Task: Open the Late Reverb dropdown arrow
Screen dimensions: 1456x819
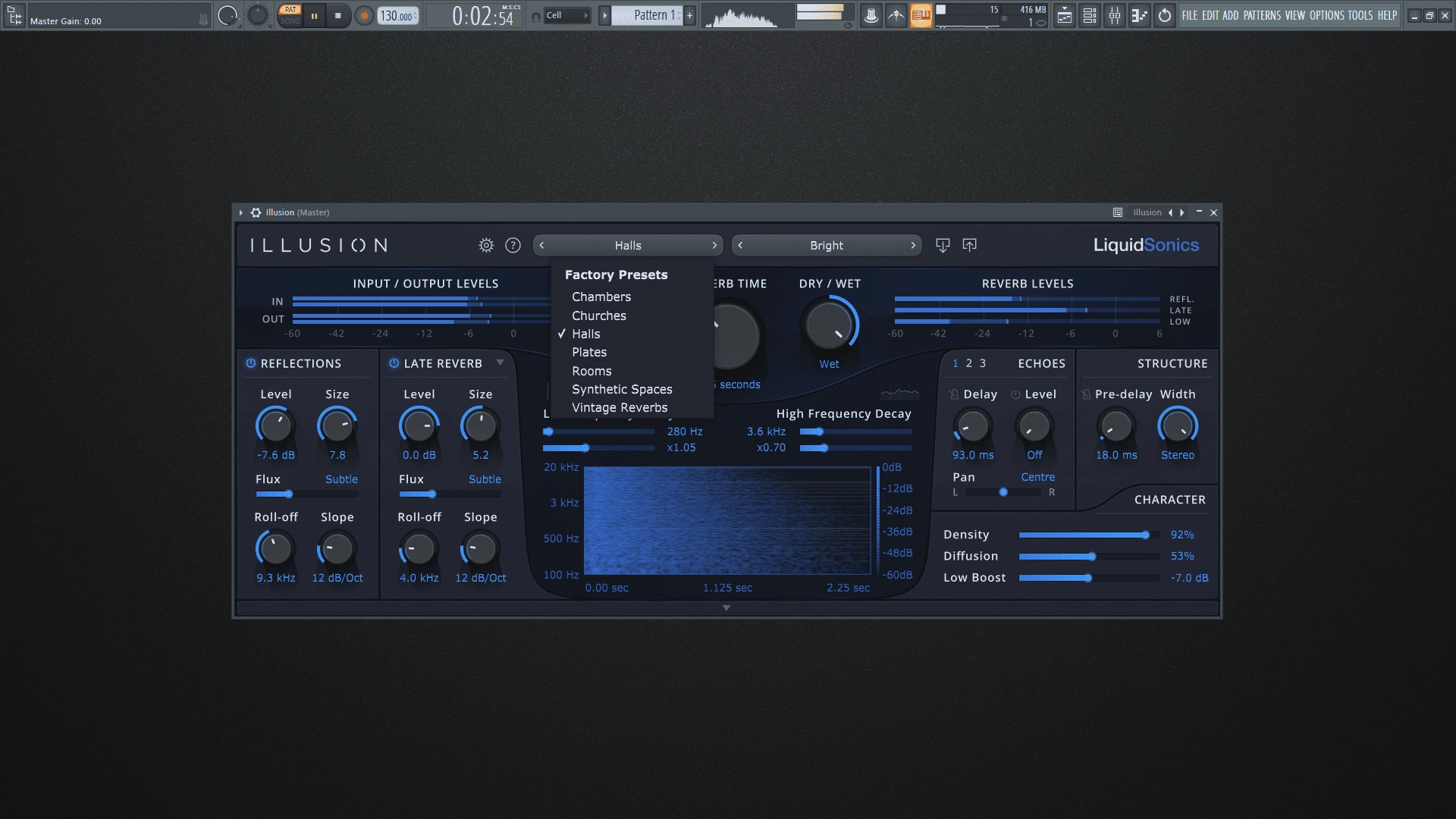Action: (500, 362)
